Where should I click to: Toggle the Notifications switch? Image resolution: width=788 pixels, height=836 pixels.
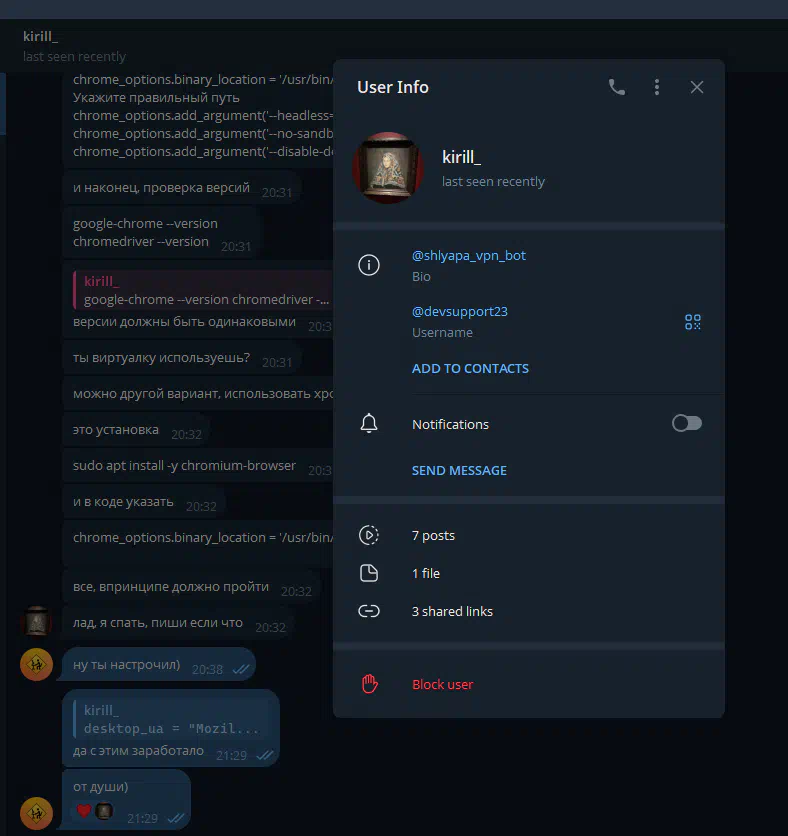point(687,423)
